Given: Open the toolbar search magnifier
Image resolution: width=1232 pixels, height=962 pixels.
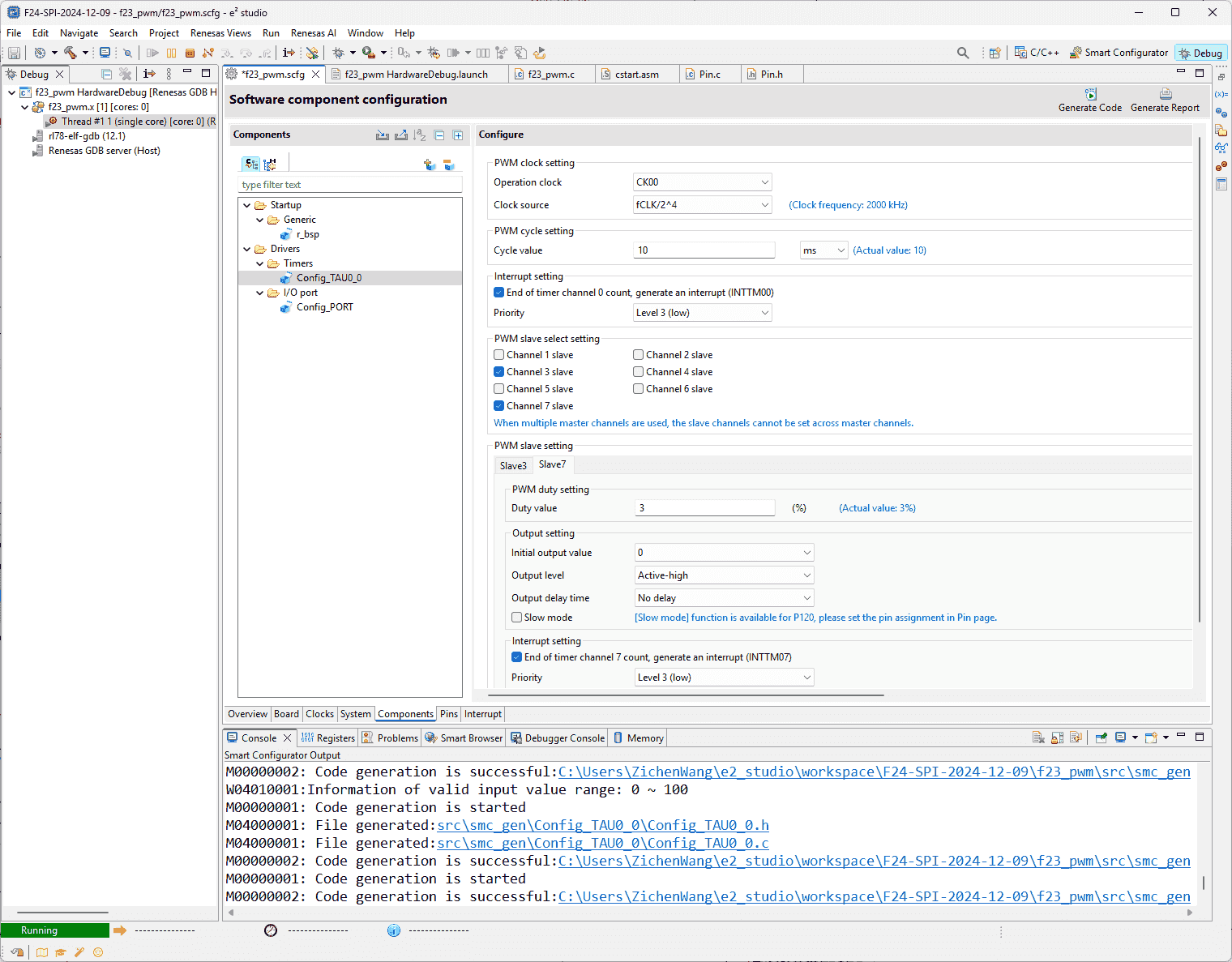Looking at the screenshot, I should coord(962,53).
